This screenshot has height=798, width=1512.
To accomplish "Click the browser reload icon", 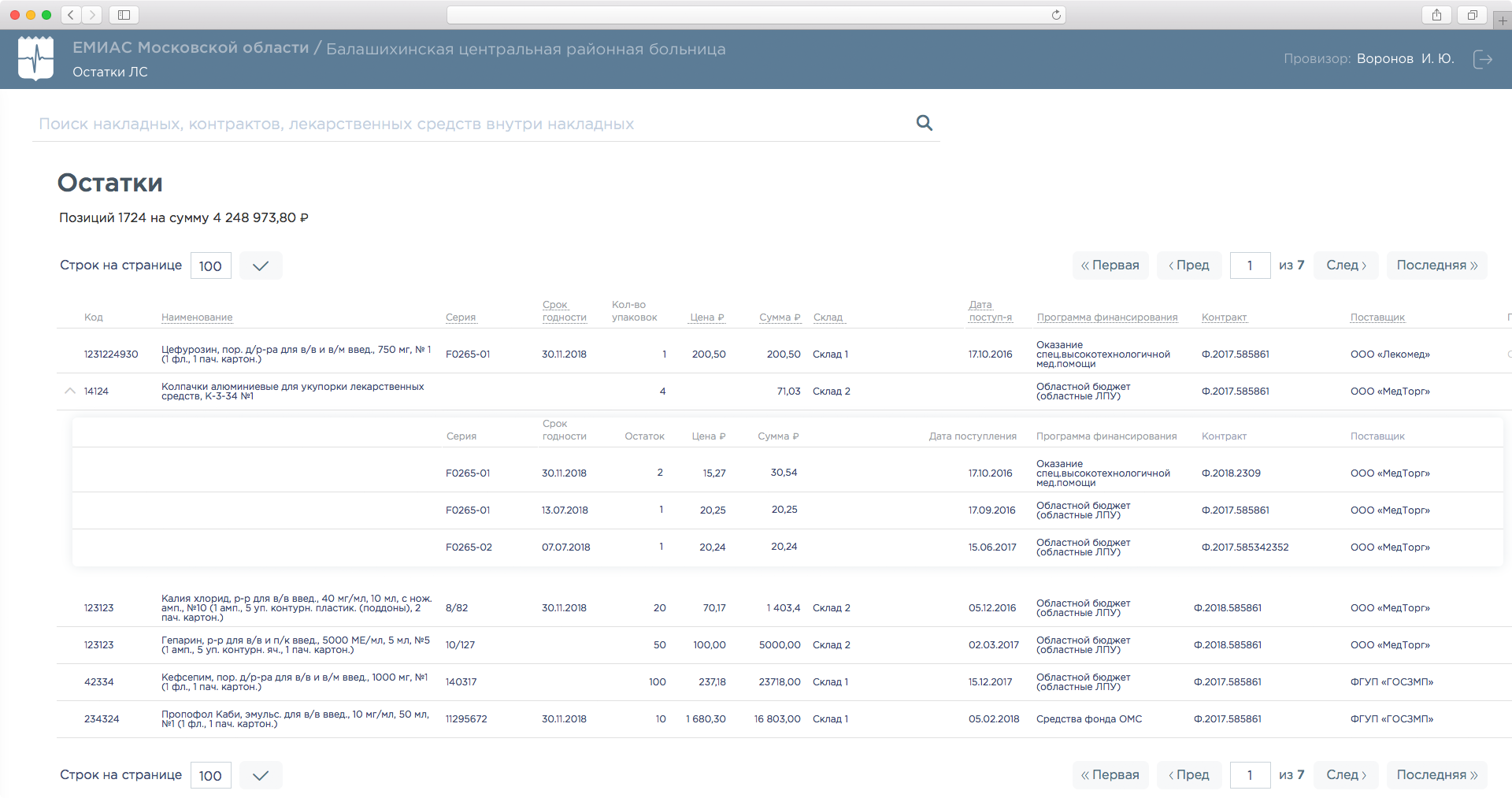I will pyautogui.click(x=1056, y=15).
